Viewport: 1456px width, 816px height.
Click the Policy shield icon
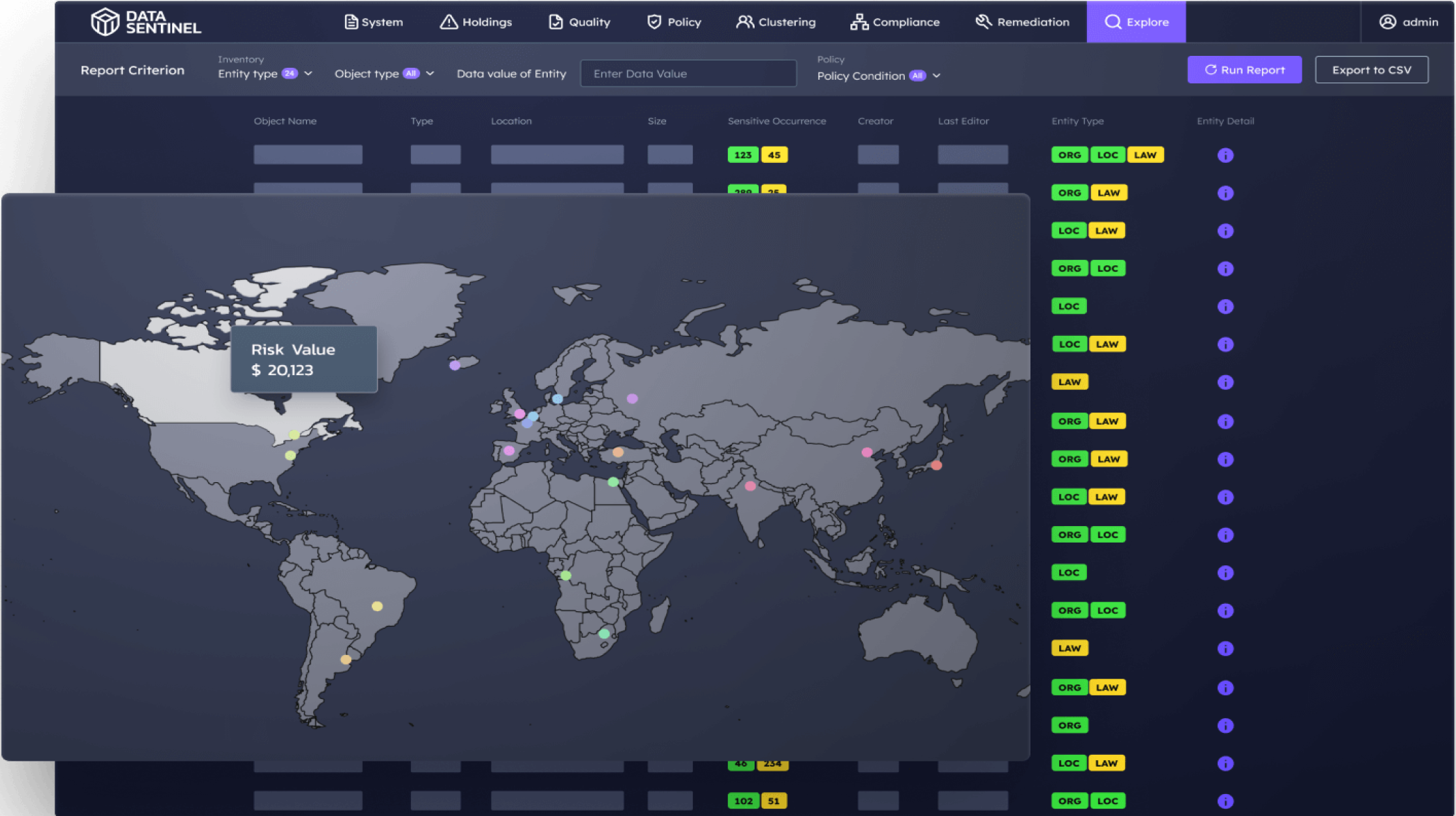[x=654, y=22]
